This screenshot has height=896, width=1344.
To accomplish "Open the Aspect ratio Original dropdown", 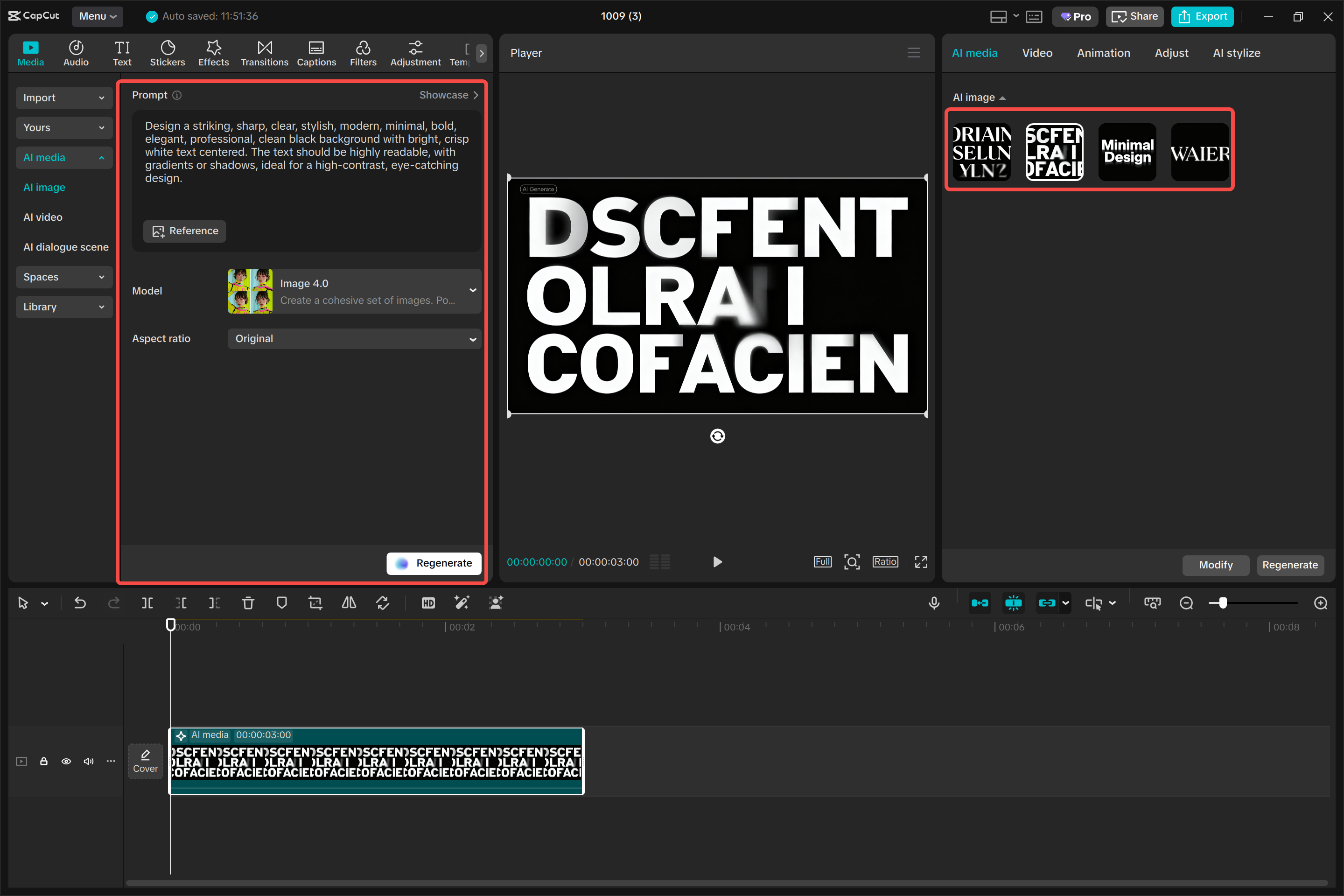I will pyautogui.click(x=354, y=338).
